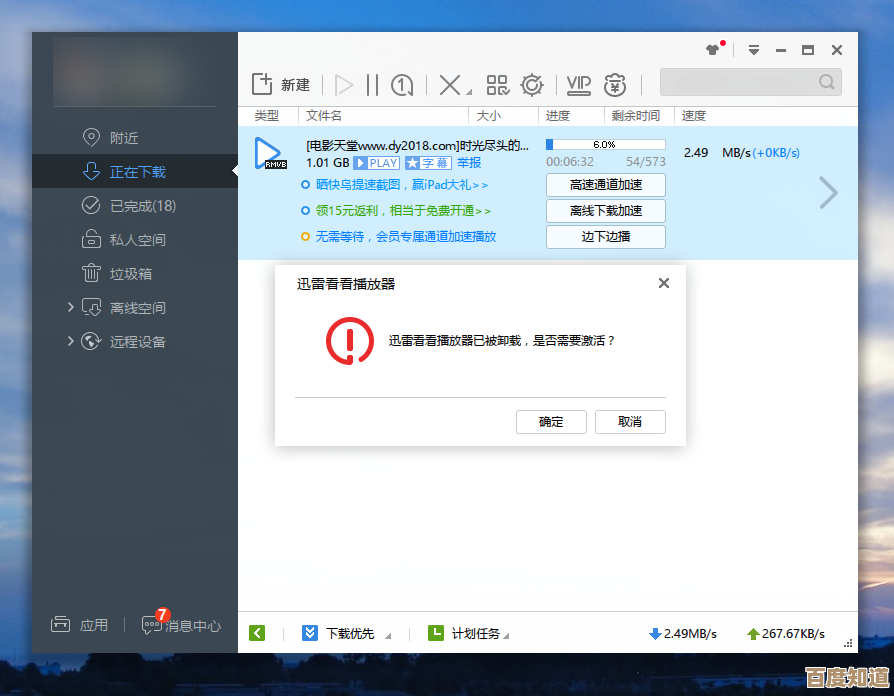Select 已完成(18) in the sidebar
The height and width of the screenshot is (696, 894).
(141, 206)
